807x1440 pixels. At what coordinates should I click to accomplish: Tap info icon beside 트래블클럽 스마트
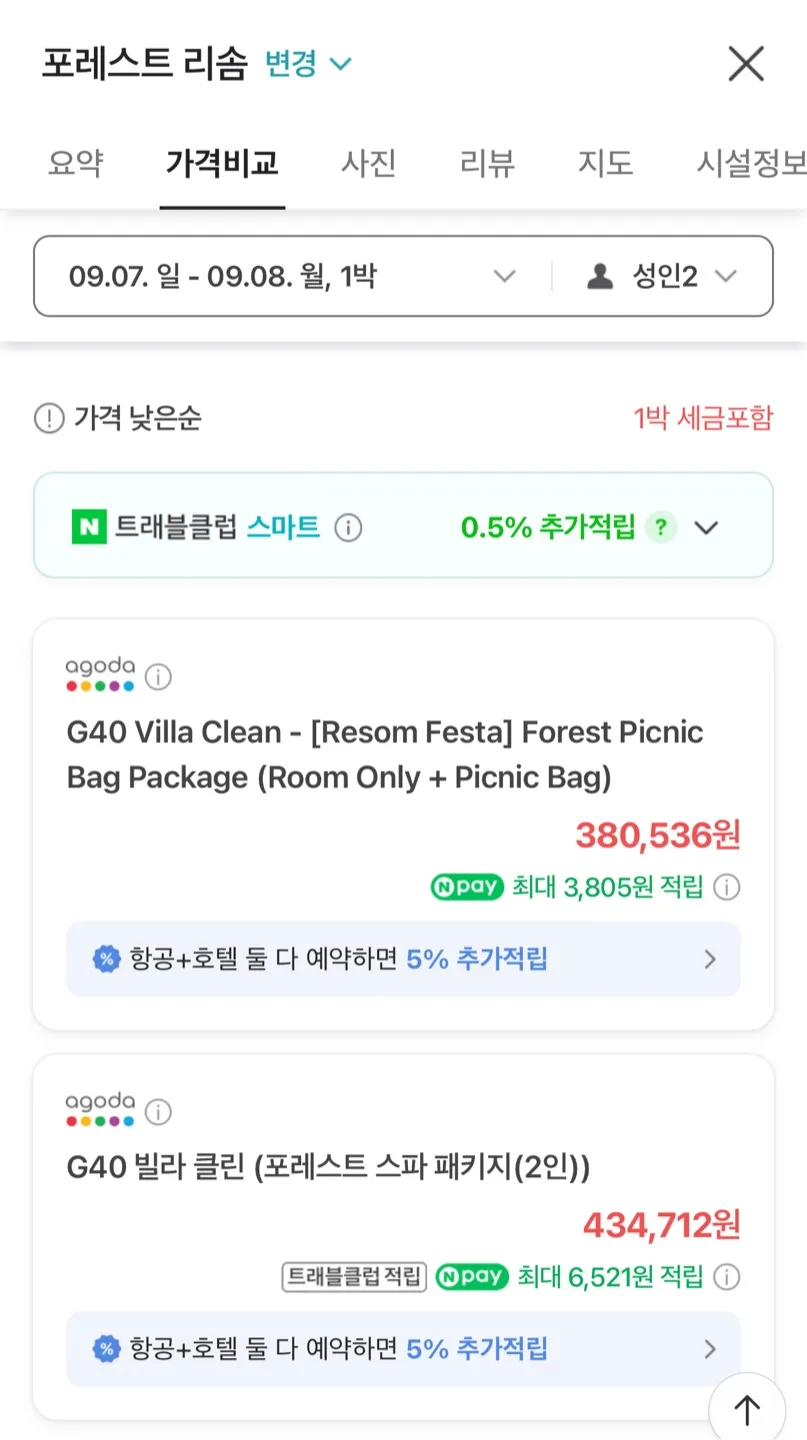348,527
